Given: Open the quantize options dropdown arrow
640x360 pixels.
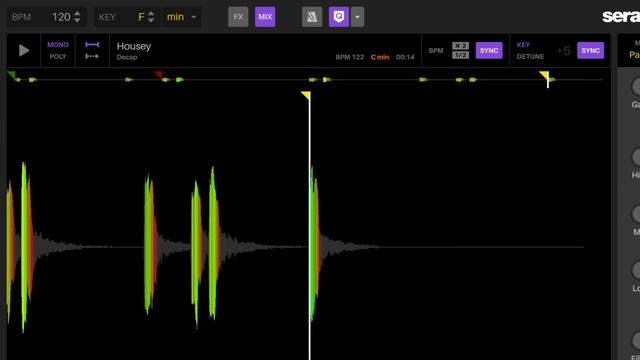Looking at the screenshot, I should coord(357,17).
